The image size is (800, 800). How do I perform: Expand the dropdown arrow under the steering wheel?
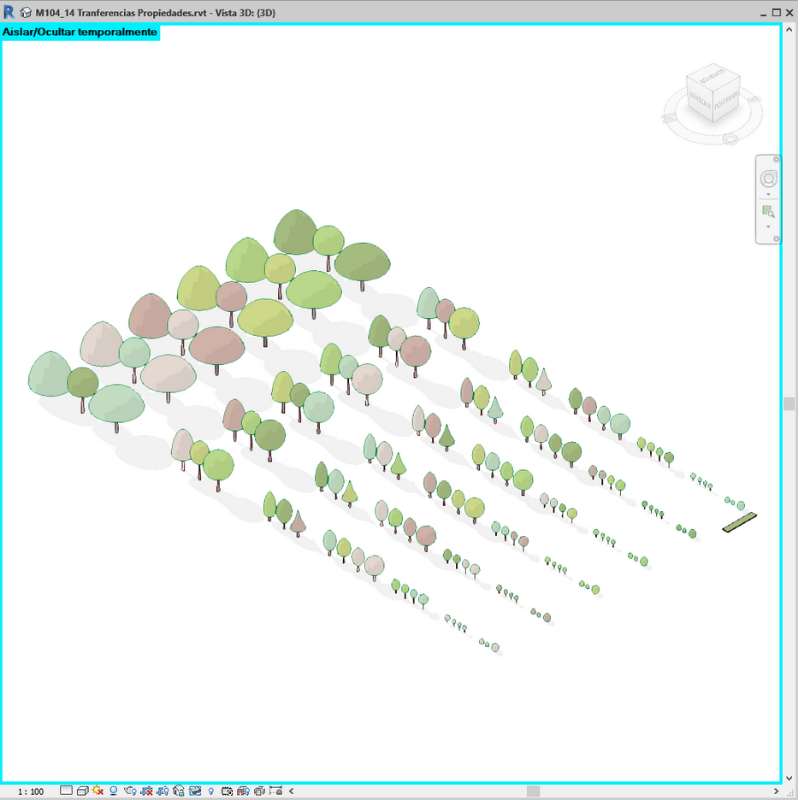[x=768, y=195]
